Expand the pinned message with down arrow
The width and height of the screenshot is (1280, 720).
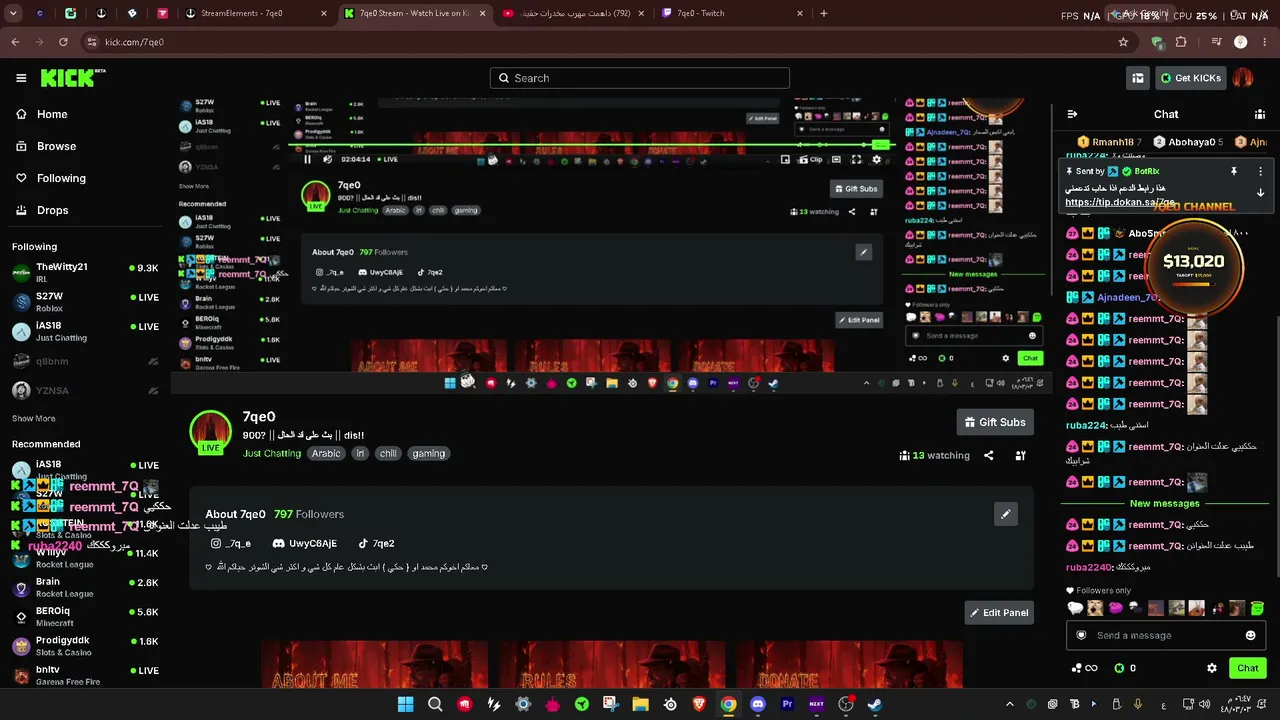click(1260, 192)
